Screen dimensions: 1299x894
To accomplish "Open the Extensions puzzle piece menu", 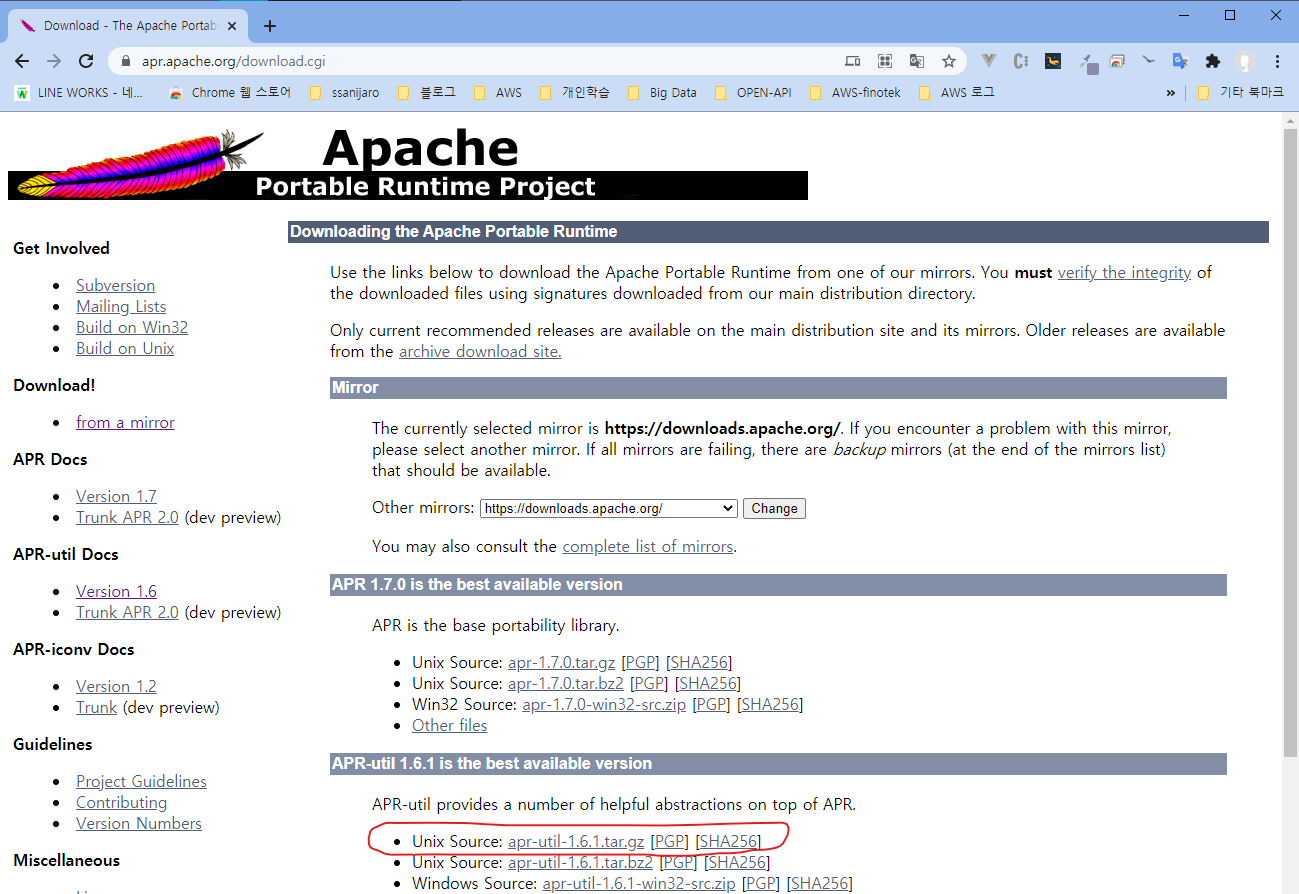I will click(x=1213, y=61).
